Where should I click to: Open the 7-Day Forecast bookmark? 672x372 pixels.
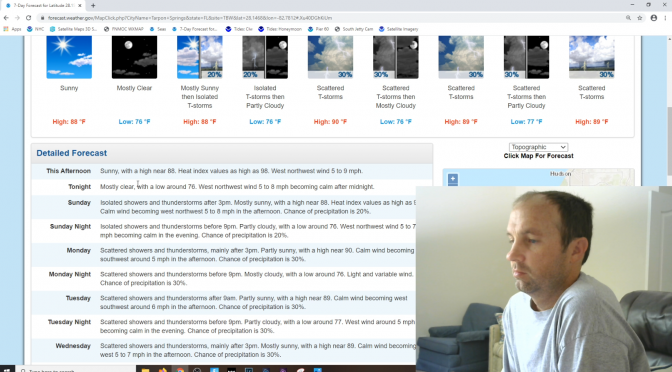tap(195, 29)
